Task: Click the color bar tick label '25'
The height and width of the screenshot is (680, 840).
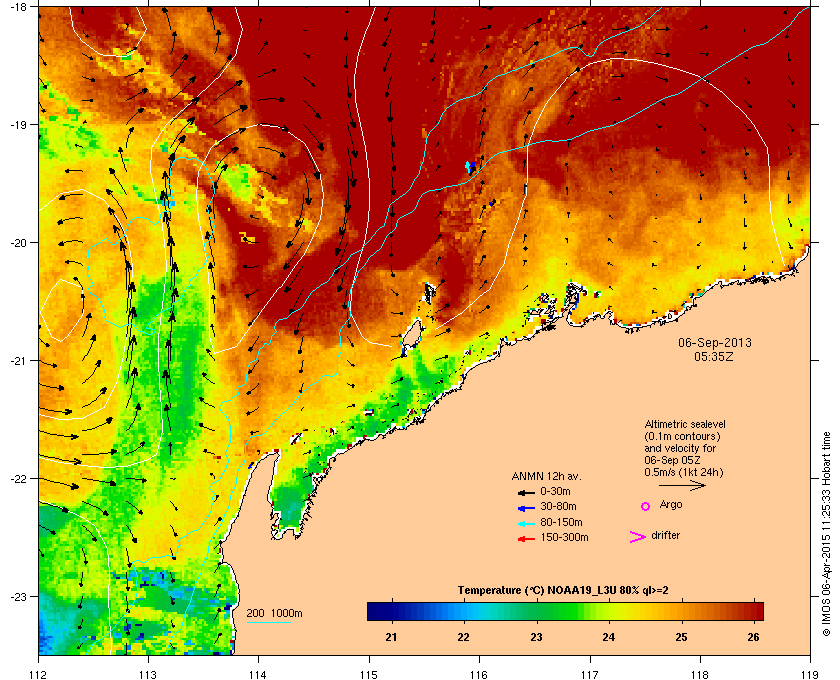Action: 681,638
